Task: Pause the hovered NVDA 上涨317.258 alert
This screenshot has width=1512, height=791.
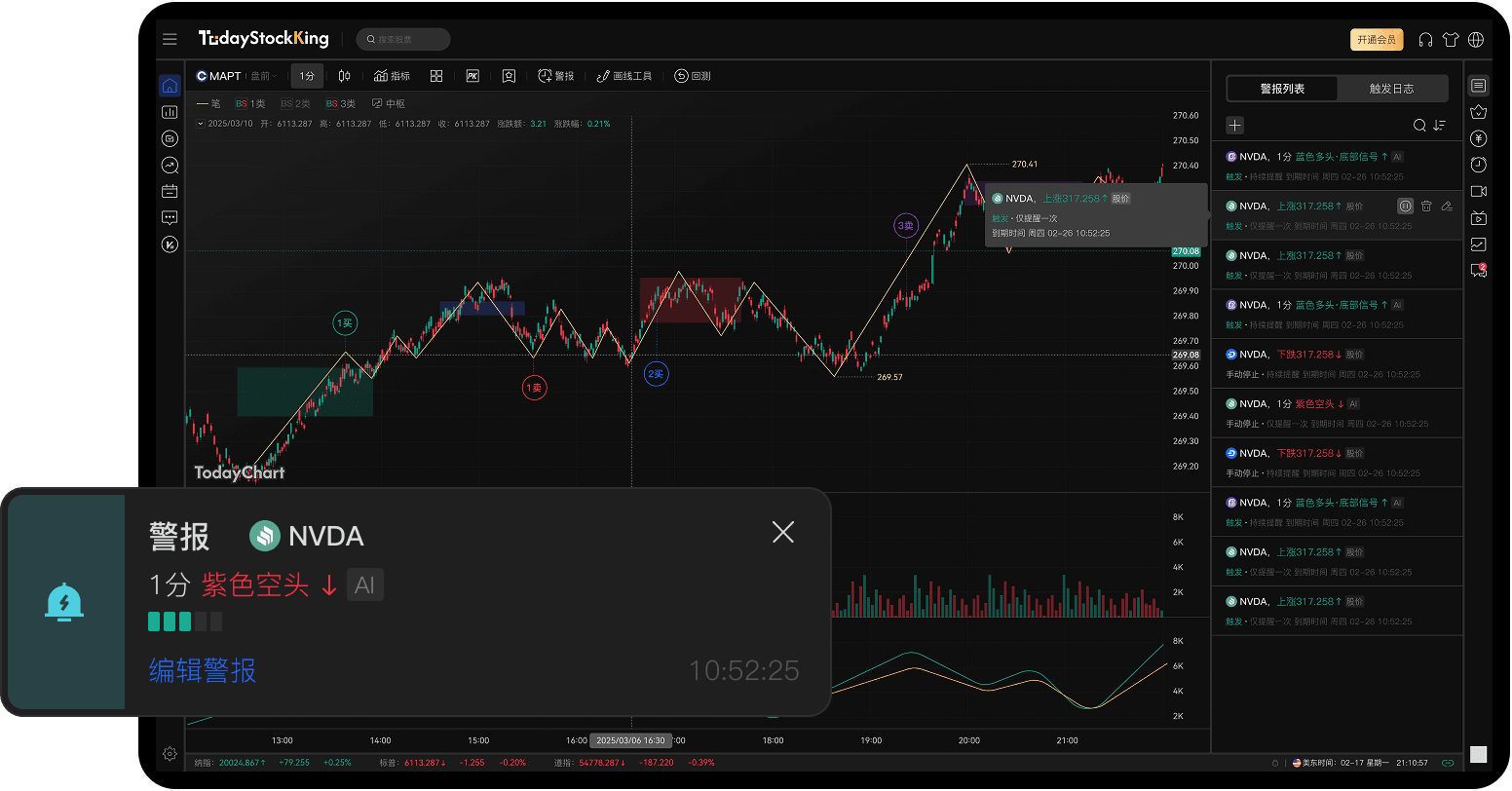Action: pos(1405,206)
